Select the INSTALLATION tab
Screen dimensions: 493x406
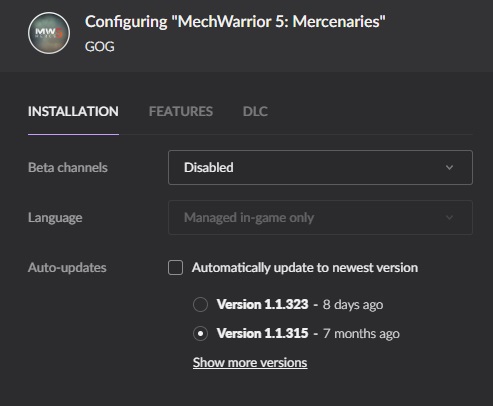[73, 111]
